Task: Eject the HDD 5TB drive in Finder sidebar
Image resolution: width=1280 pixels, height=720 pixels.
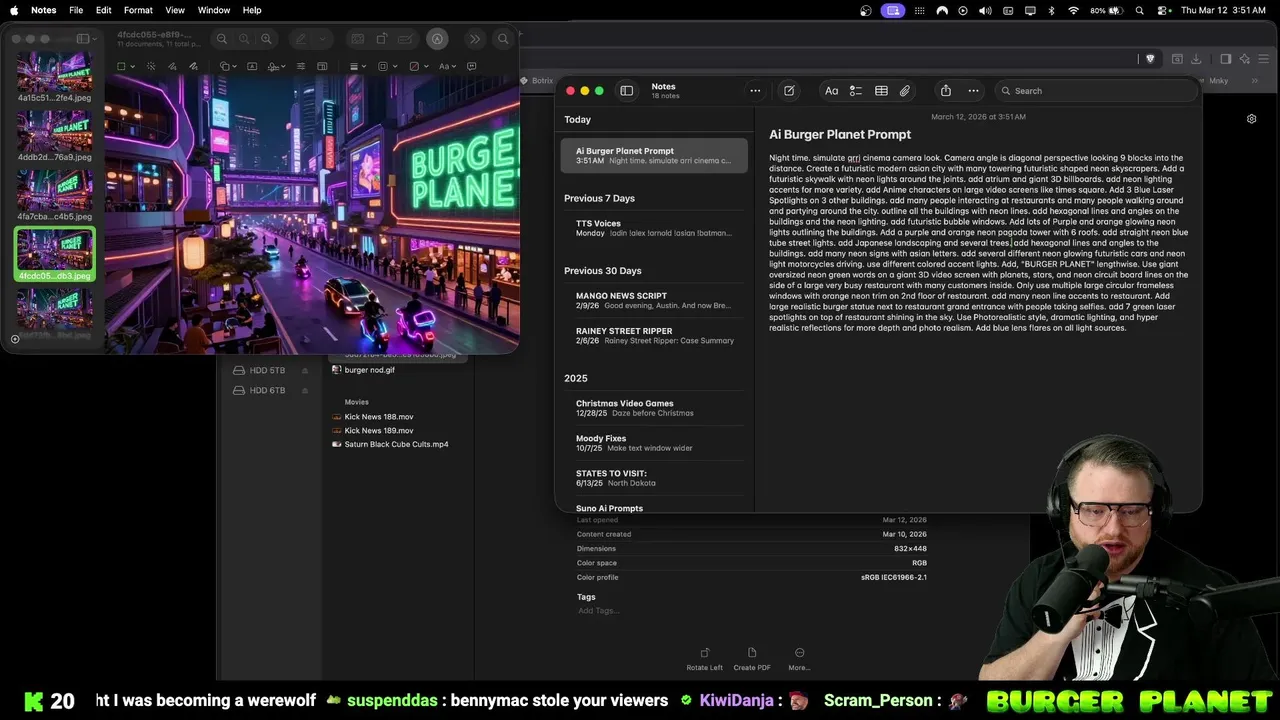Action: (x=305, y=371)
